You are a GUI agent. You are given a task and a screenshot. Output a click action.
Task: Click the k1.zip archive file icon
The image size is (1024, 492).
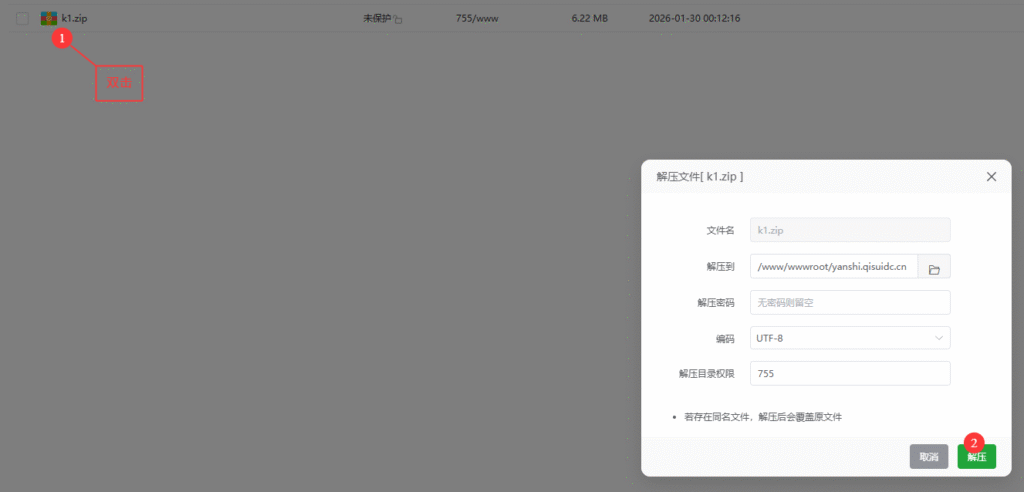point(49,18)
